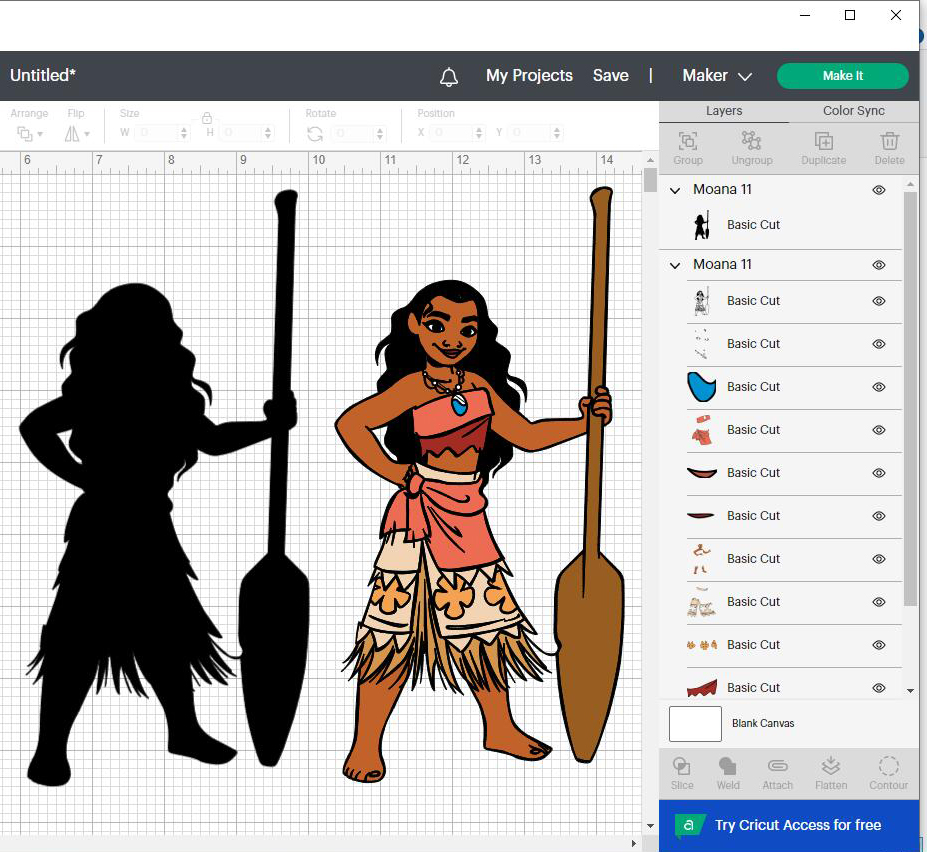Screen dimensions: 927x852
Task: Click the width W stepper arrows
Action: click(x=184, y=133)
